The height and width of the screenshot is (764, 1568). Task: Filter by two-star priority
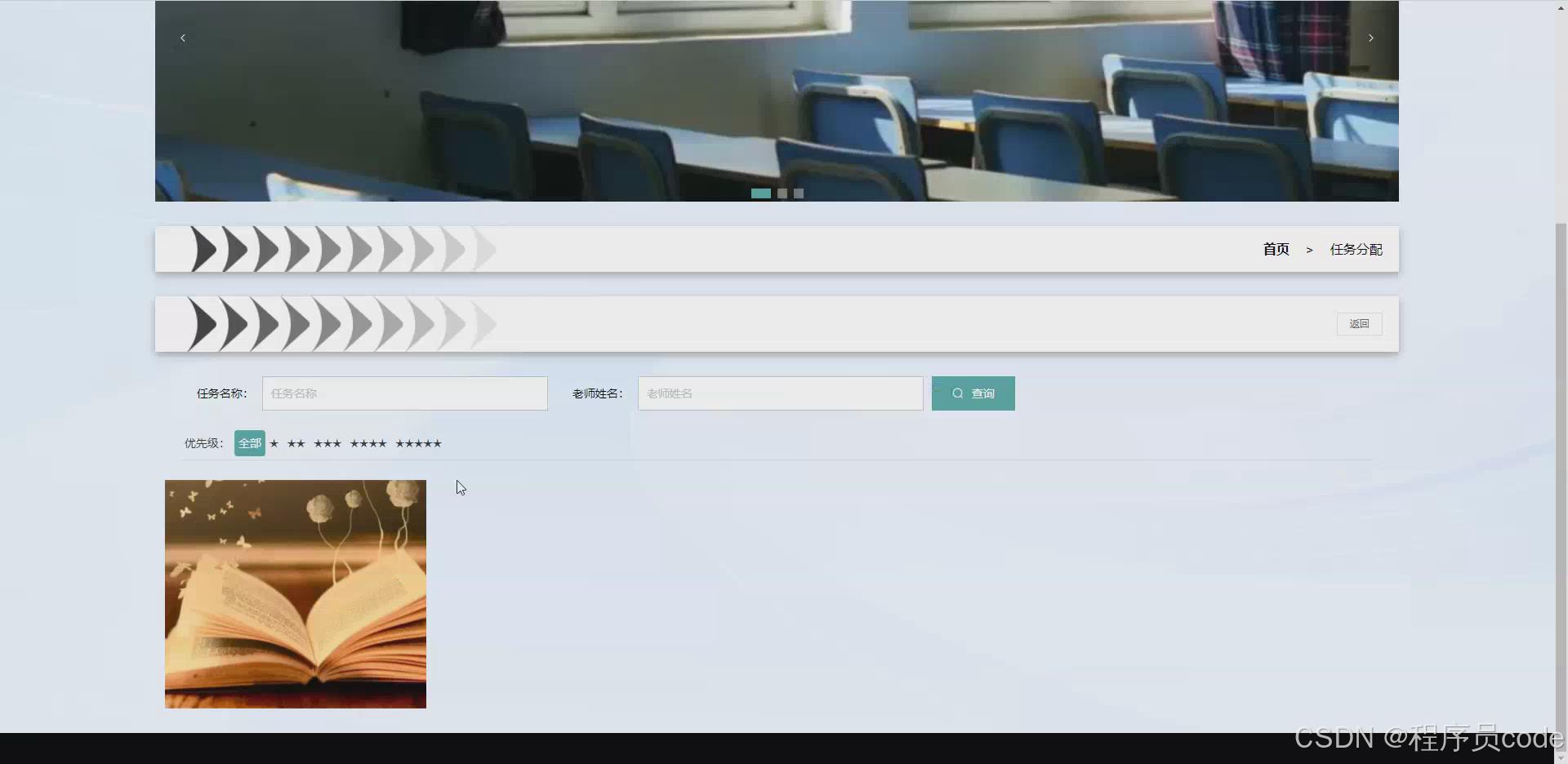(x=296, y=443)
